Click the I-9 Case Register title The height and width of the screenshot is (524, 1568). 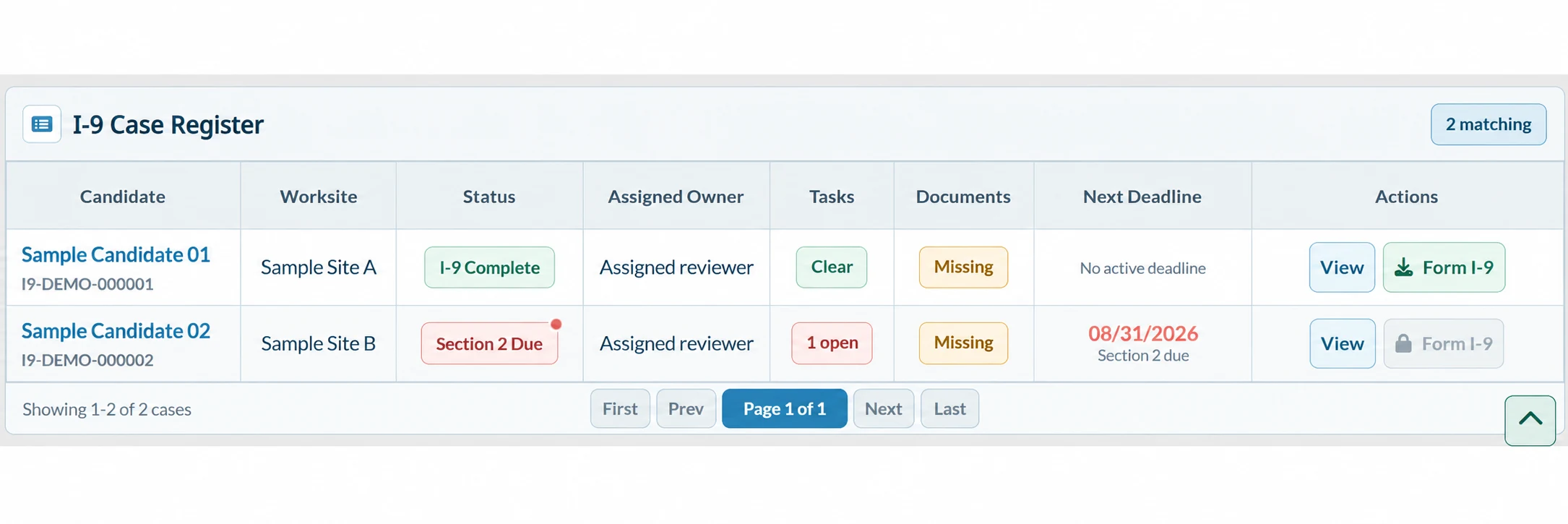click(x=168, y=124)
